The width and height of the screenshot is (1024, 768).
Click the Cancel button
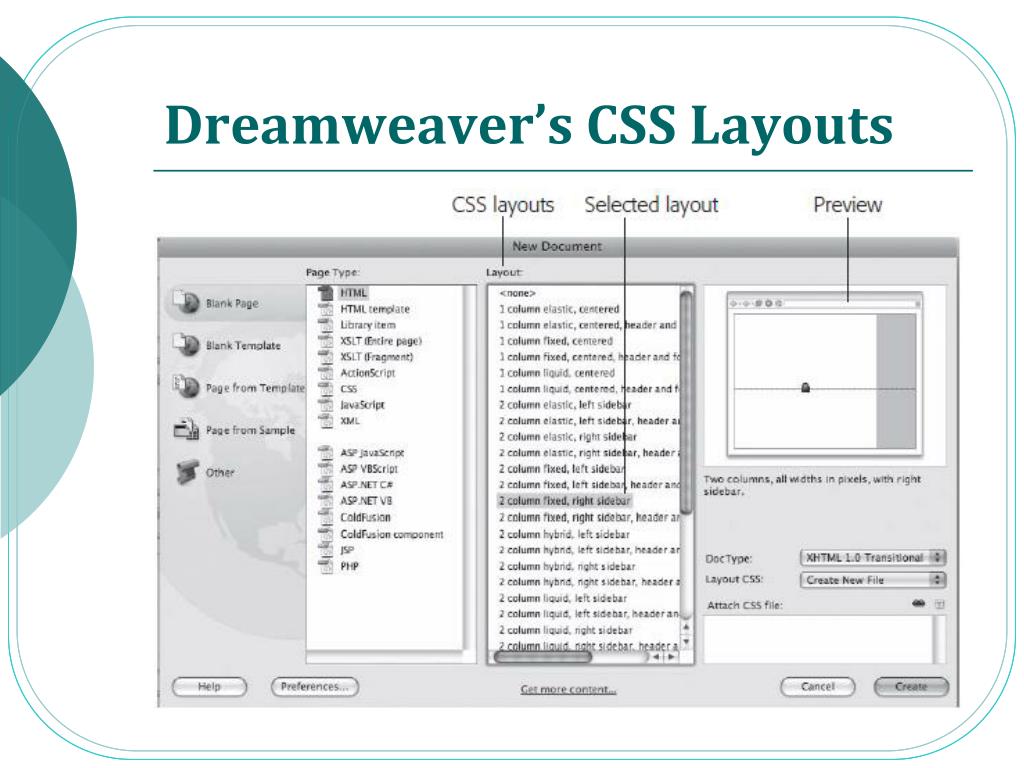click(x=818, y=686)
